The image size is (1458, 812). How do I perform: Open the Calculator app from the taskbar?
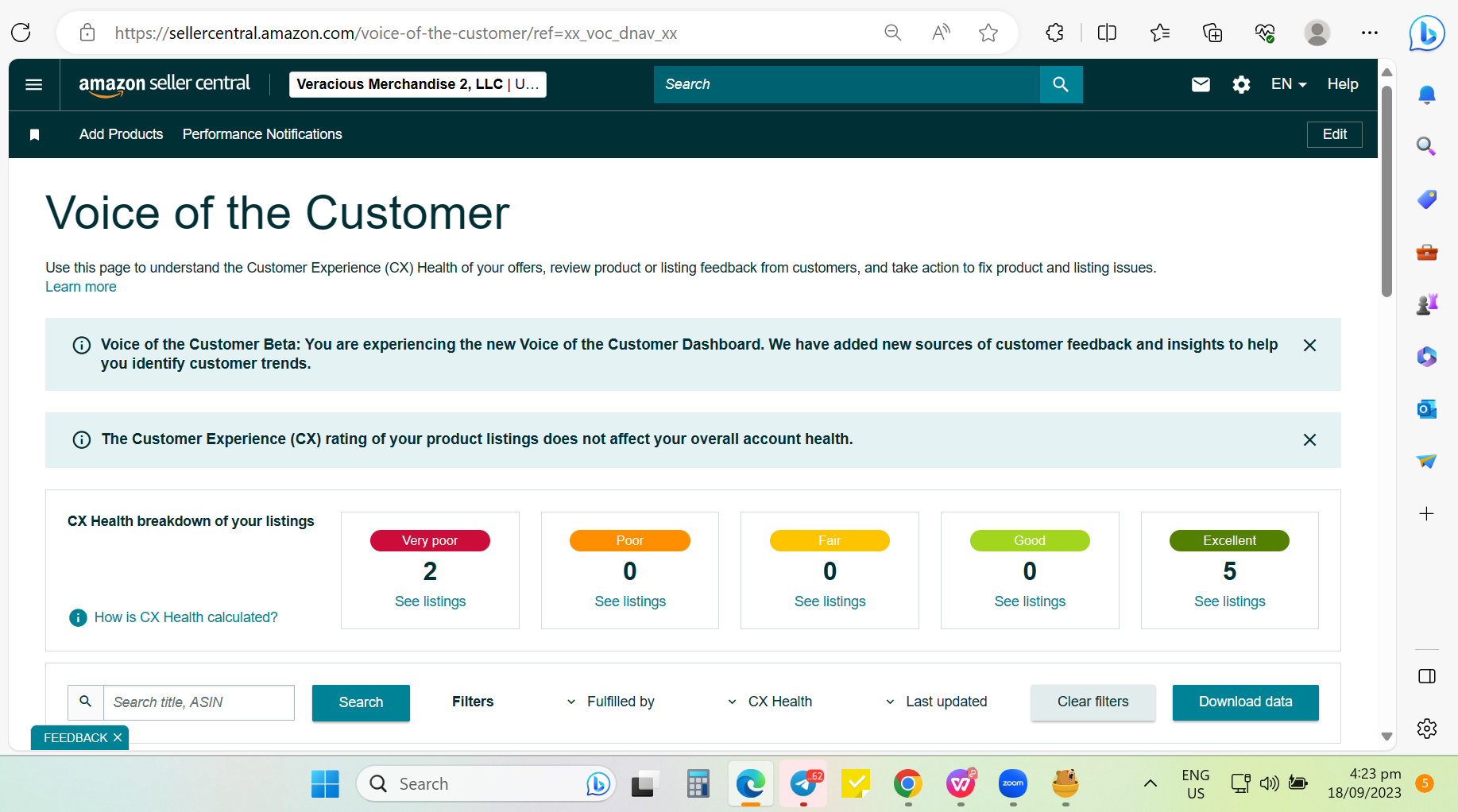point(698,784)
